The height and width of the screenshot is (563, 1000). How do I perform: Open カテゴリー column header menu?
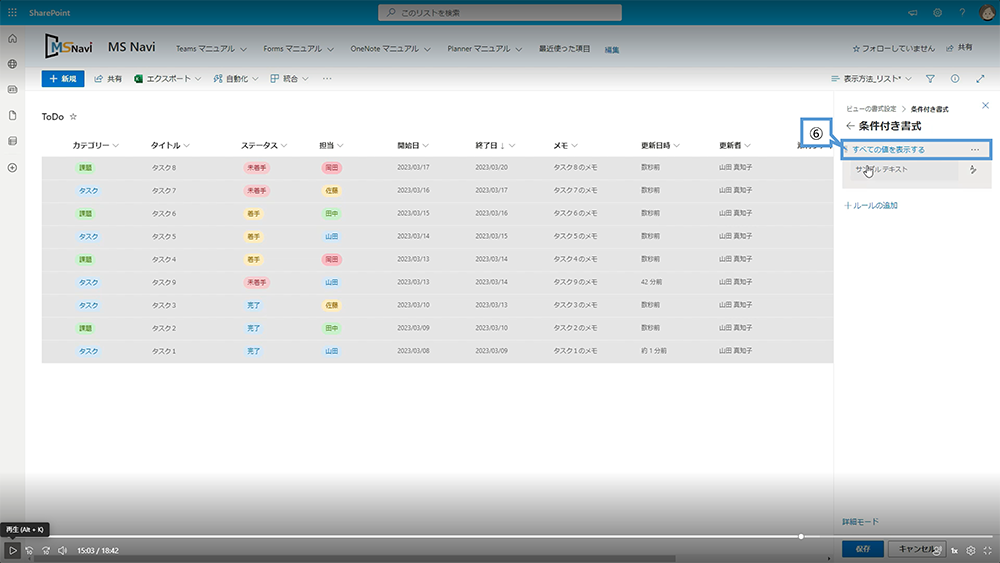(96, 145)
